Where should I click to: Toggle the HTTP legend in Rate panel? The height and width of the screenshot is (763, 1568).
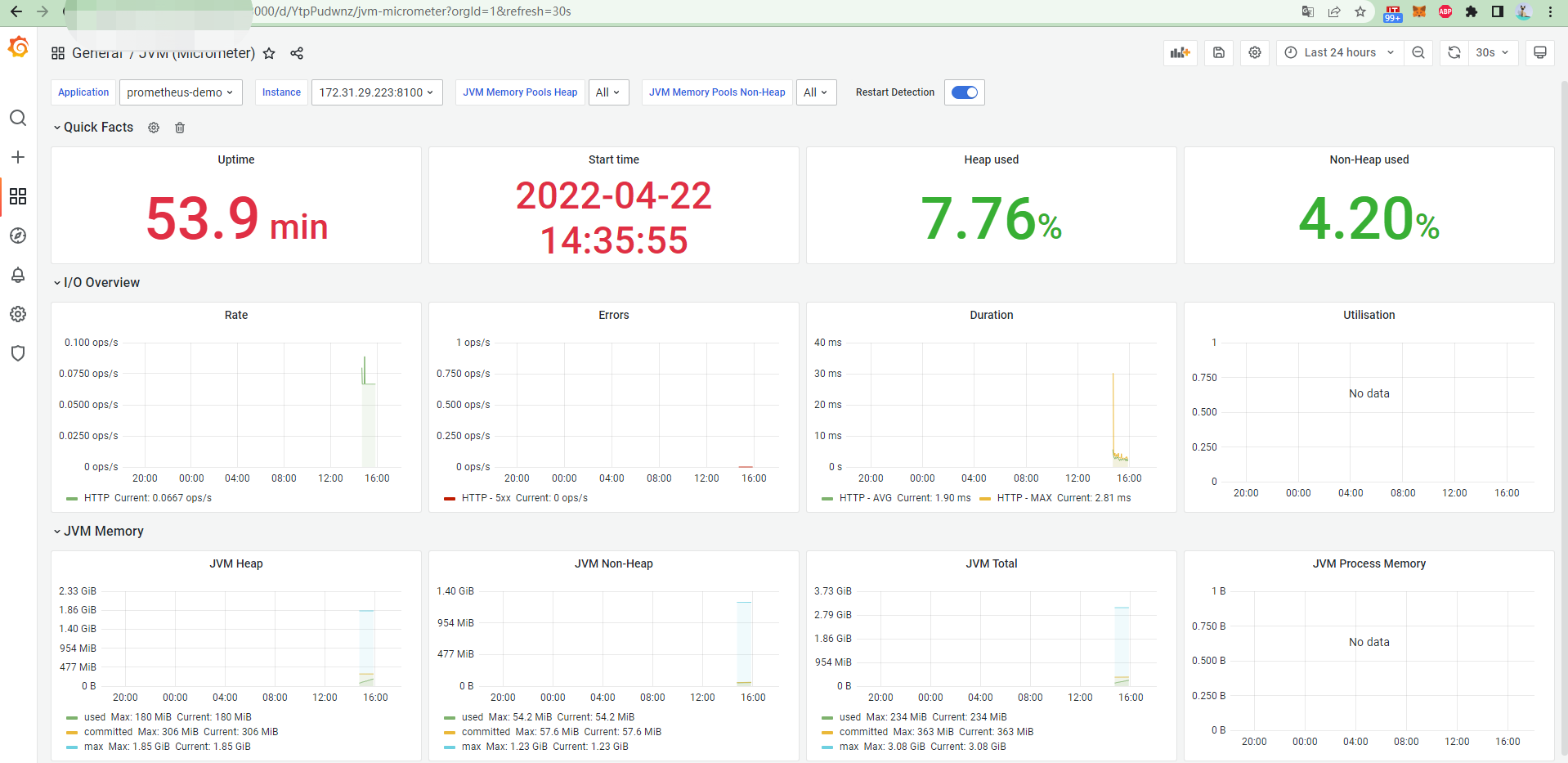pos(96,498)
